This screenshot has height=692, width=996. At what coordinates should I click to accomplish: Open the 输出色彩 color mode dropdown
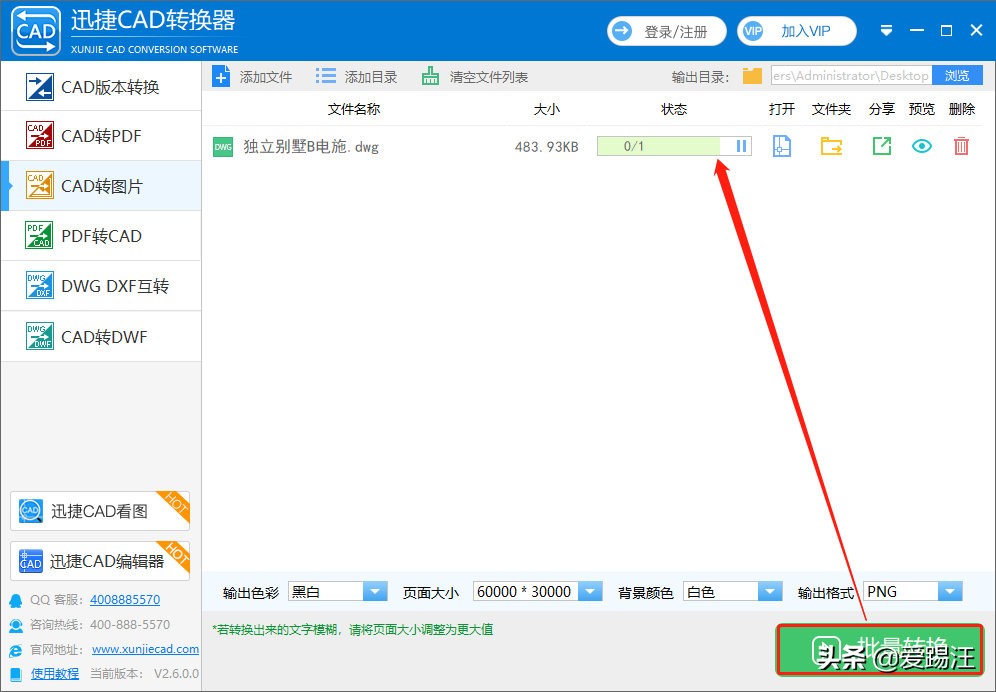click(x=375, y=591)
